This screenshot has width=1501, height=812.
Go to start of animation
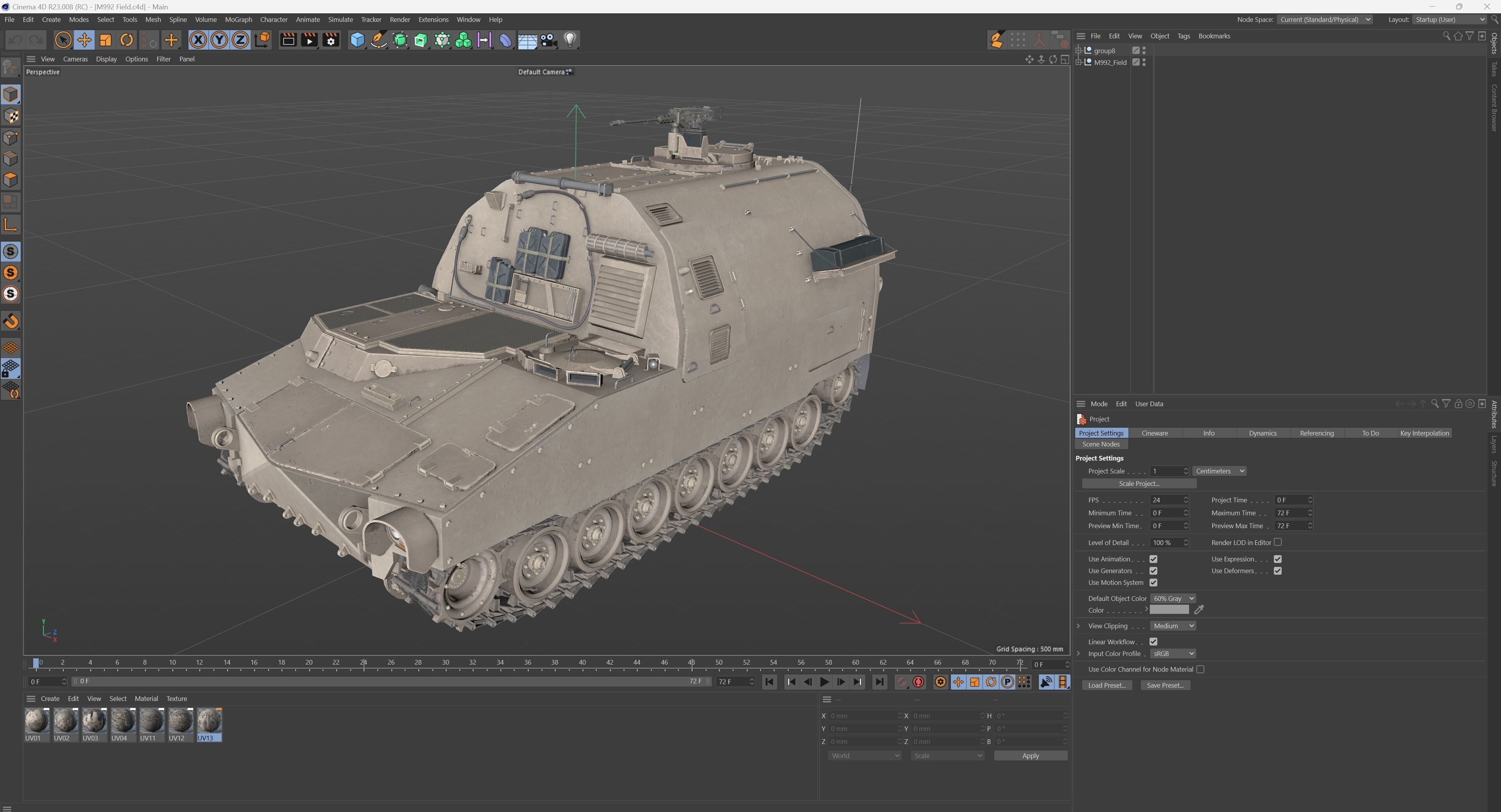pos(769,682)
